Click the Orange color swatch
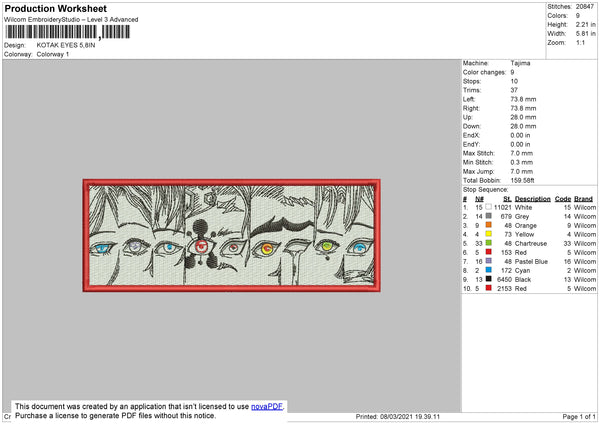The width and height of the screenshot is (600, 424). click(488, 225)
